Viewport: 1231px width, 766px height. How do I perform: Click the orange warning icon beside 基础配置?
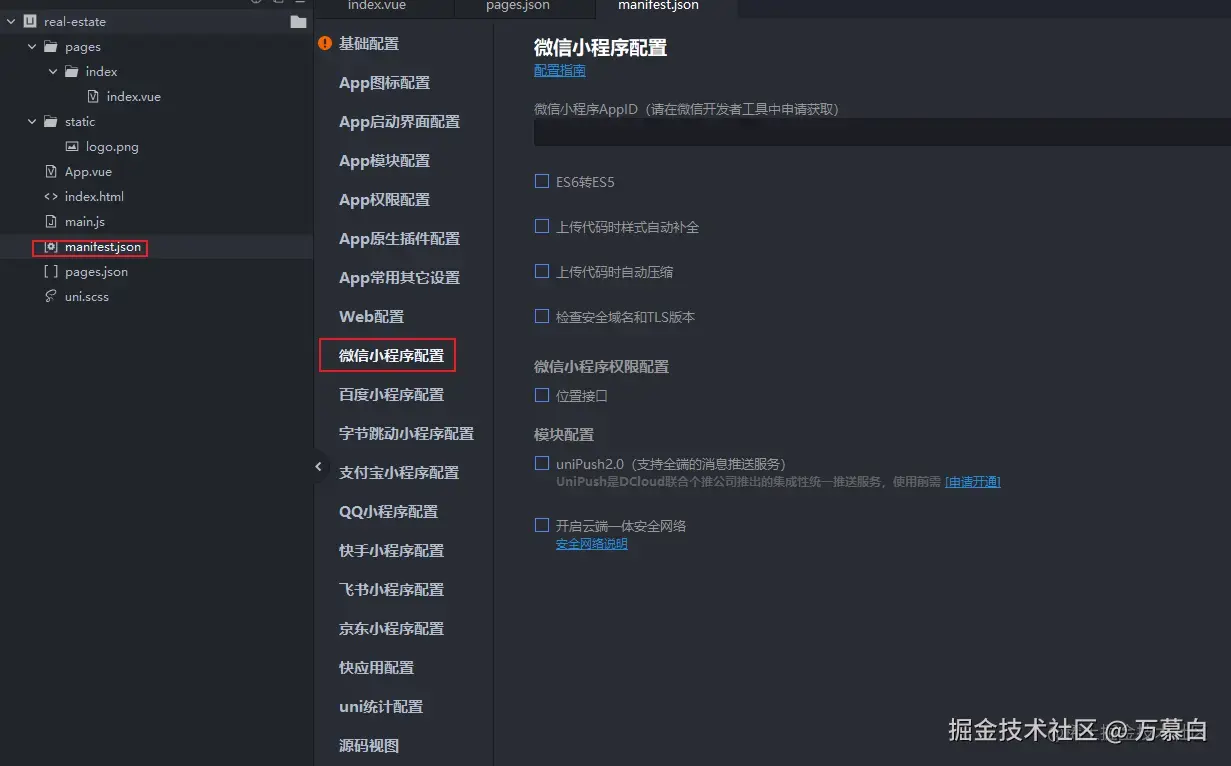point(325,43)
